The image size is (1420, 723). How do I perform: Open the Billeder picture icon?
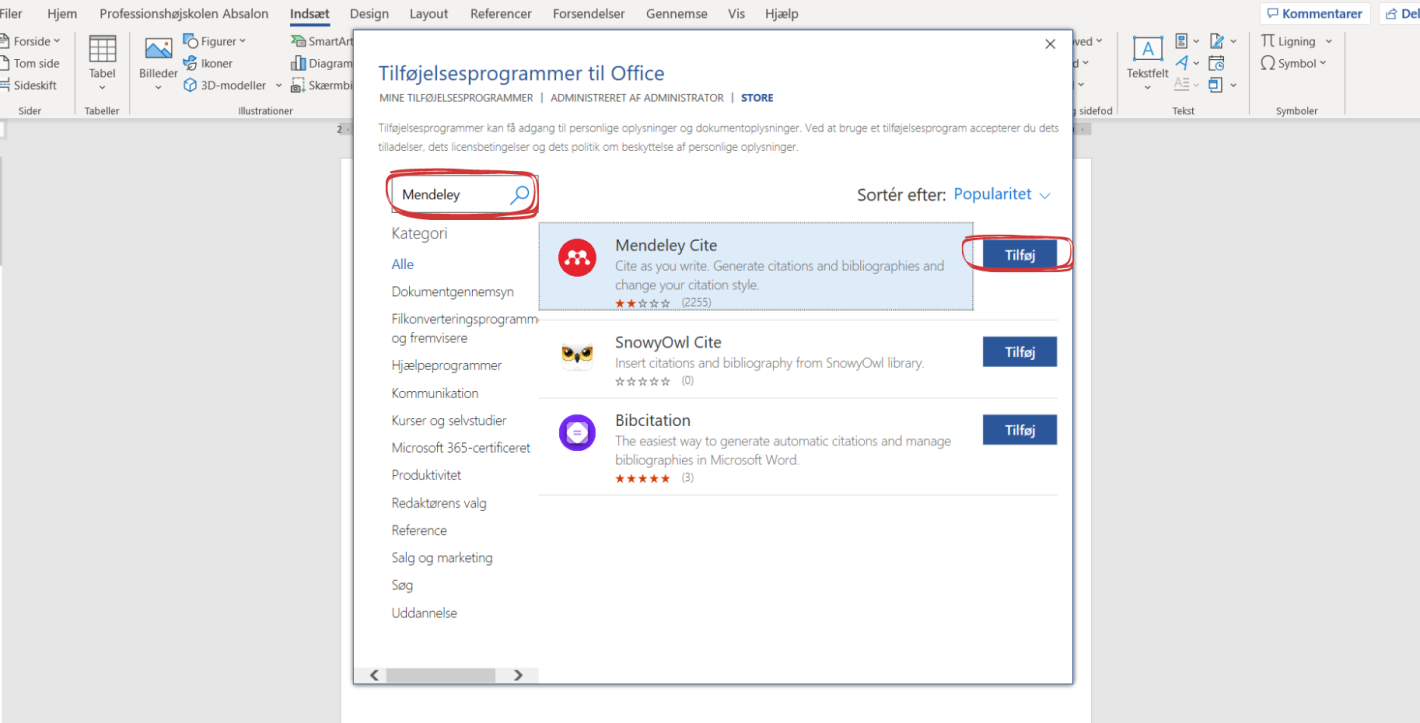[158, 49]
